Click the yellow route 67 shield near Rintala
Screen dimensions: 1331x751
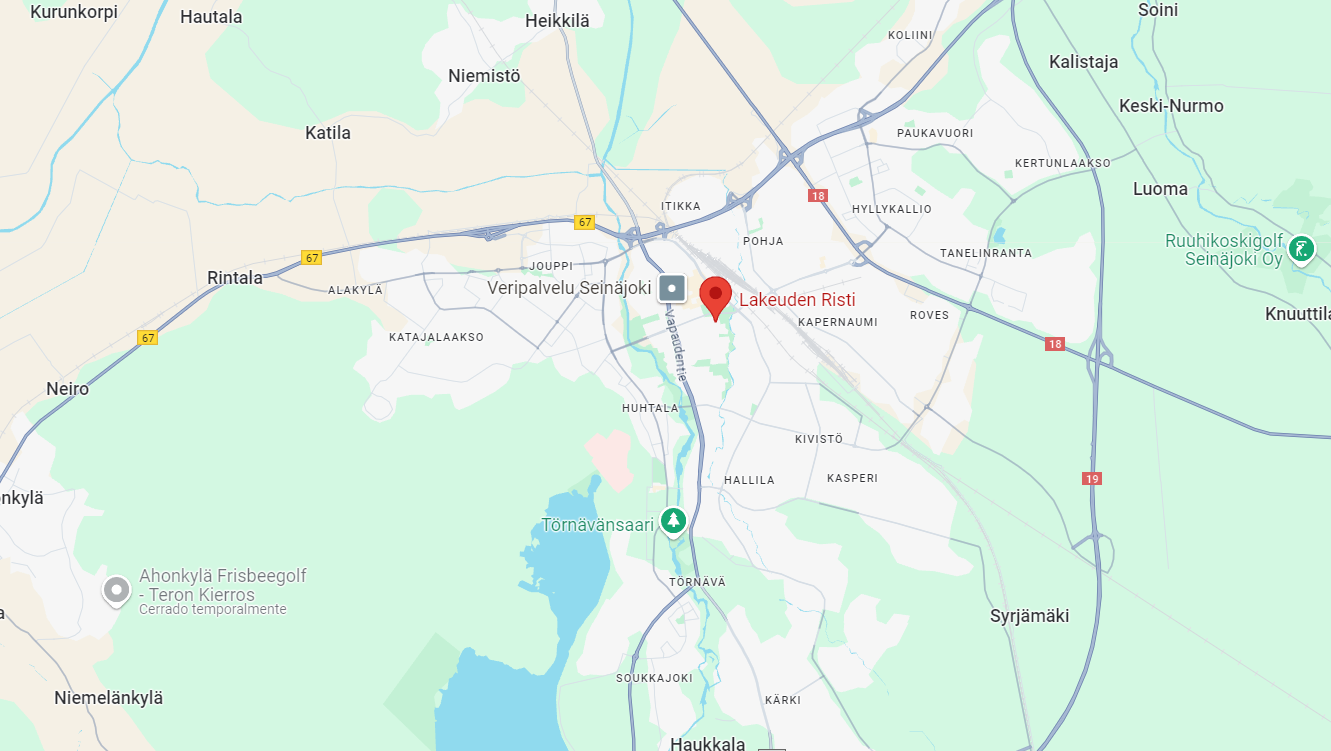click(312, 258)
